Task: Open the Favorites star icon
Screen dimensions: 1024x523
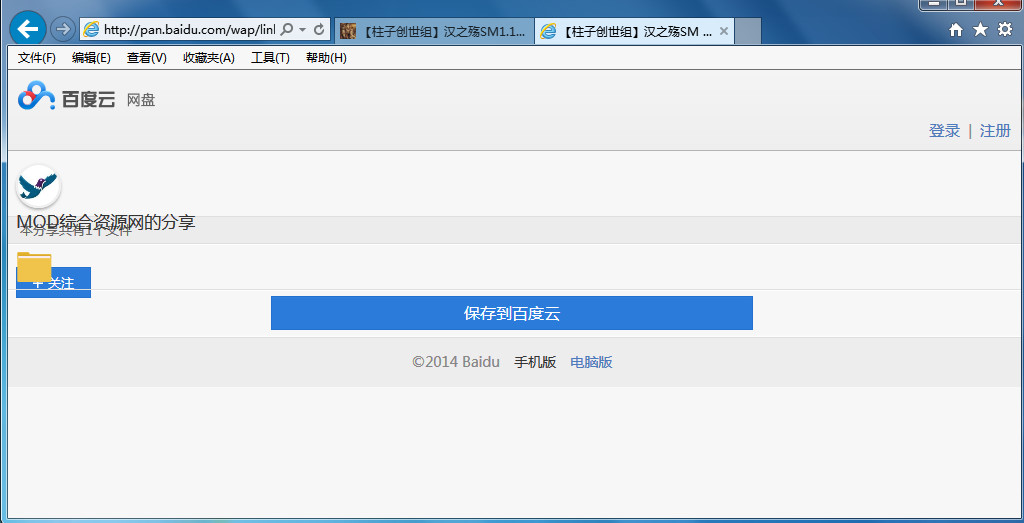Action: pos(980,29)
